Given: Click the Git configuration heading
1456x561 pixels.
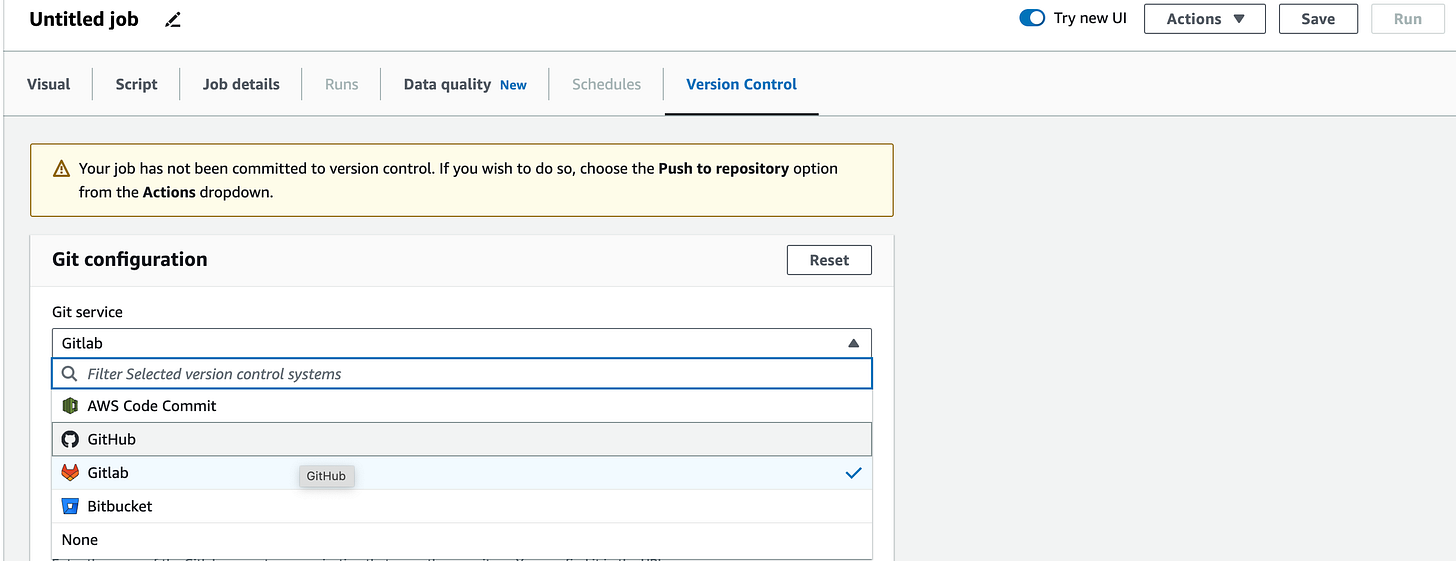Looking at the screenshot, I should click(130, 259).
